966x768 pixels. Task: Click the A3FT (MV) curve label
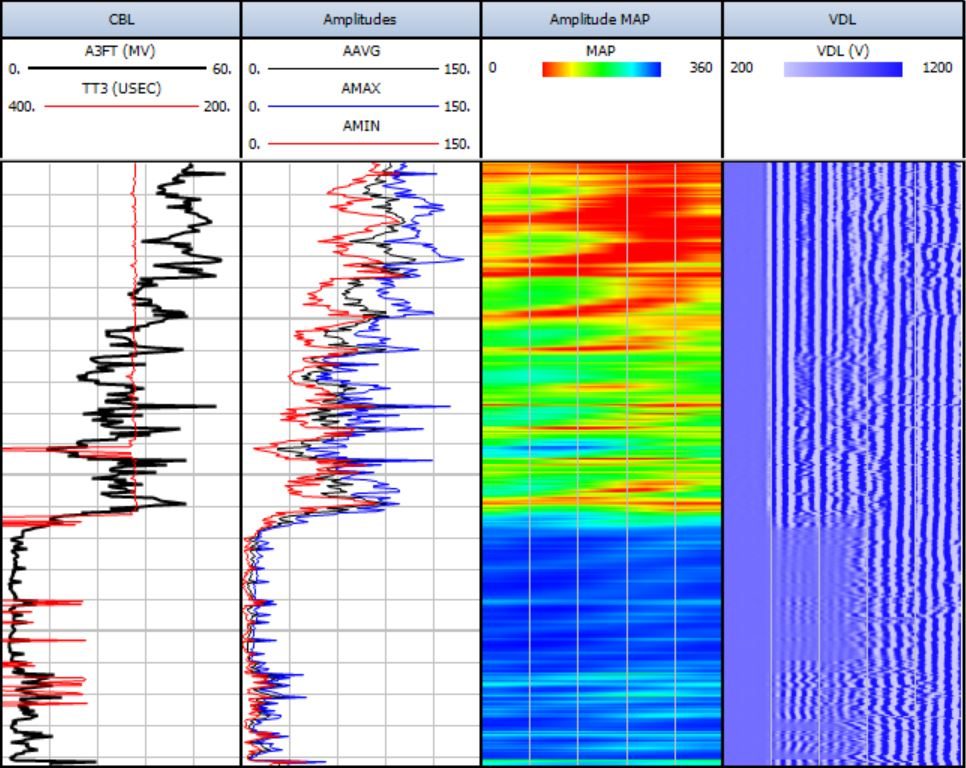click(x=120, y=51)
